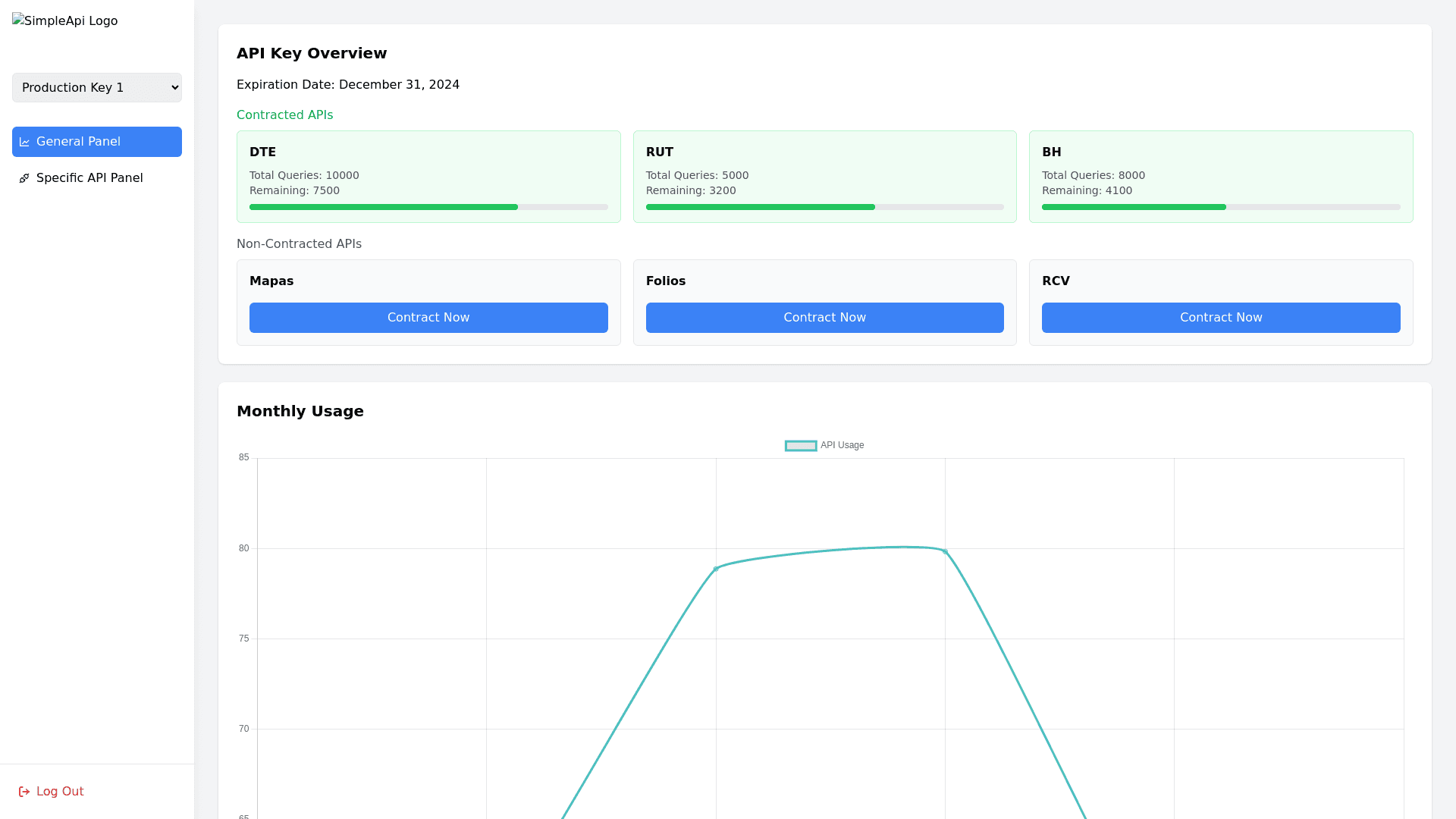The image size is (1456, 819).
Task: Click Contract Now for Mapas
Action: (428, 318)
